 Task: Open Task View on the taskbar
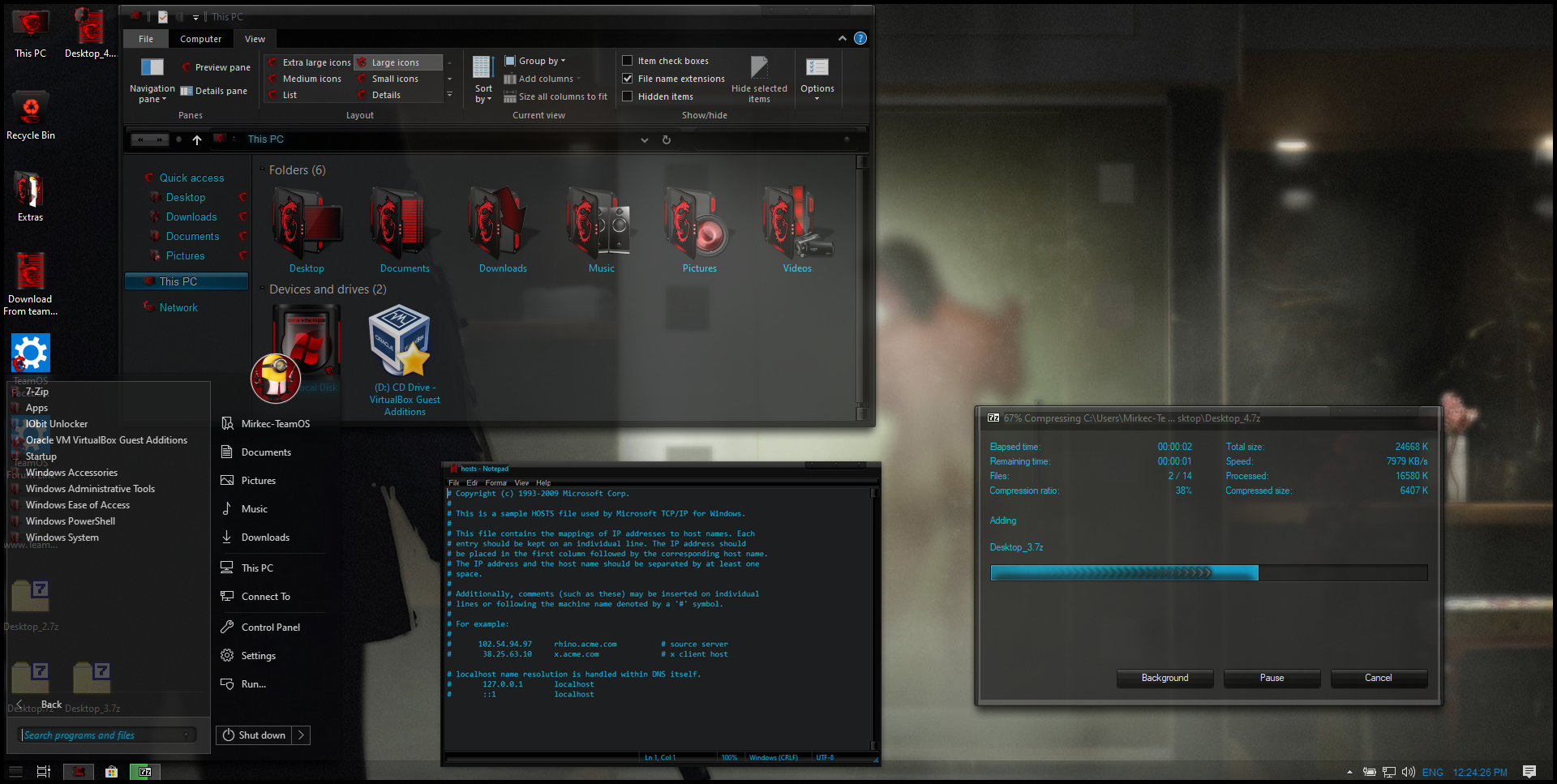44,772
